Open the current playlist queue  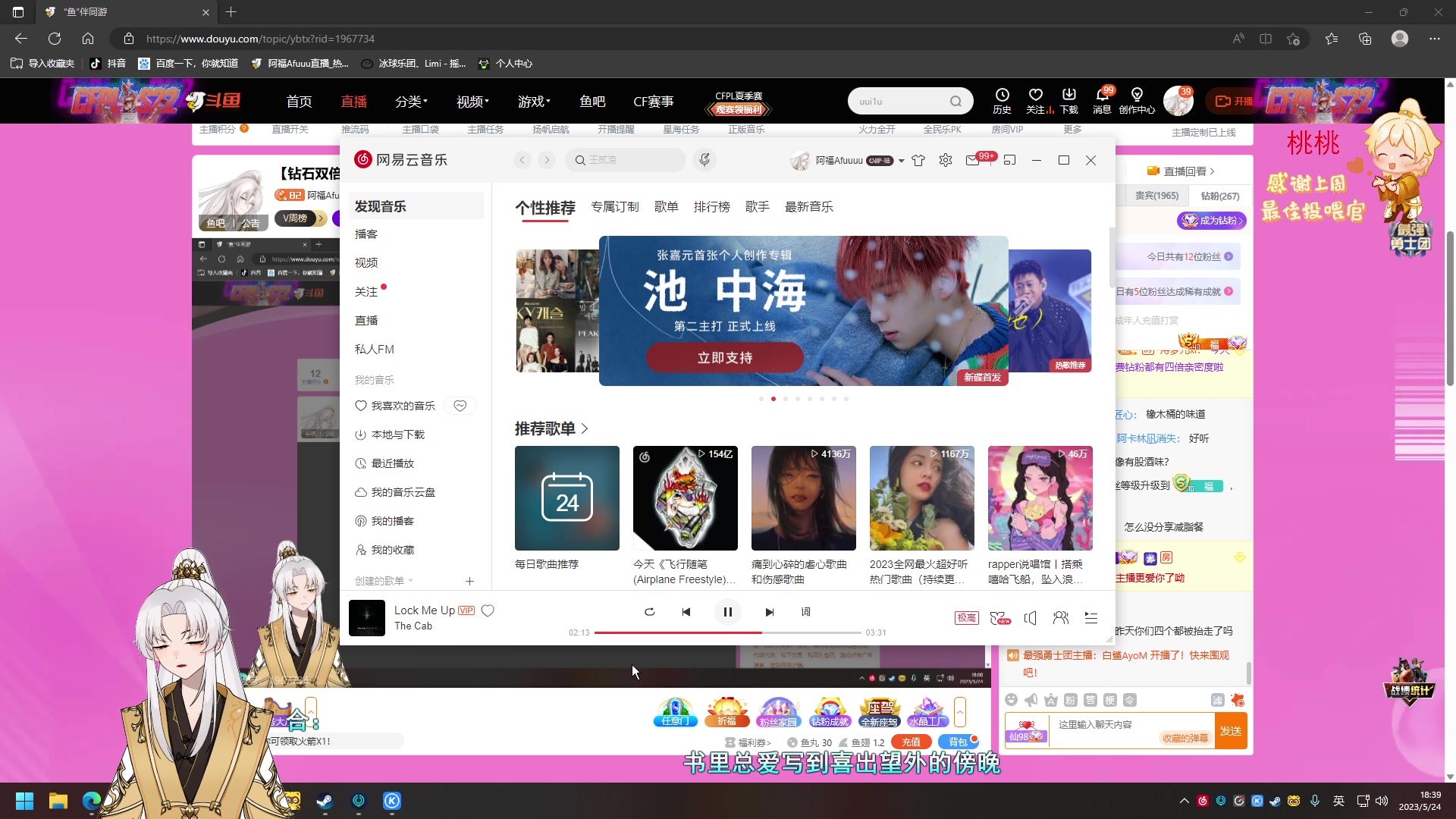(x=1090, y=618)
